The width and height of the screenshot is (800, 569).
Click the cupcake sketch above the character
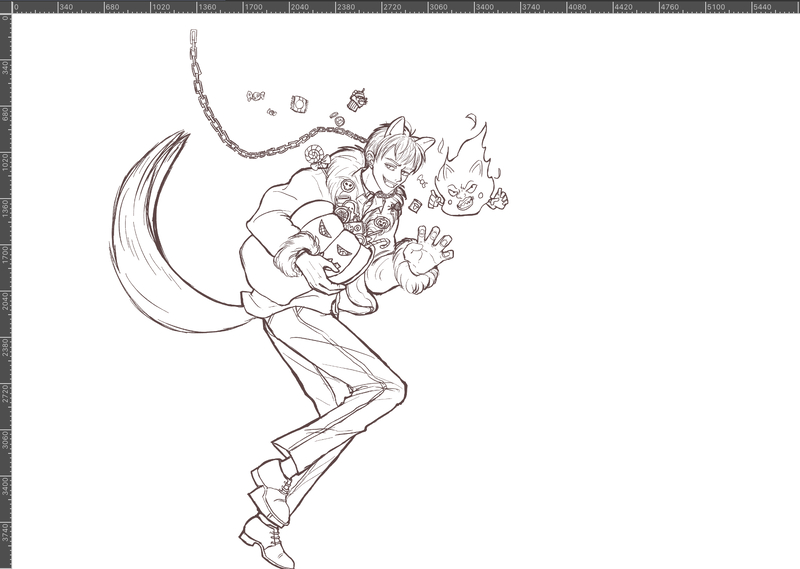357,99
